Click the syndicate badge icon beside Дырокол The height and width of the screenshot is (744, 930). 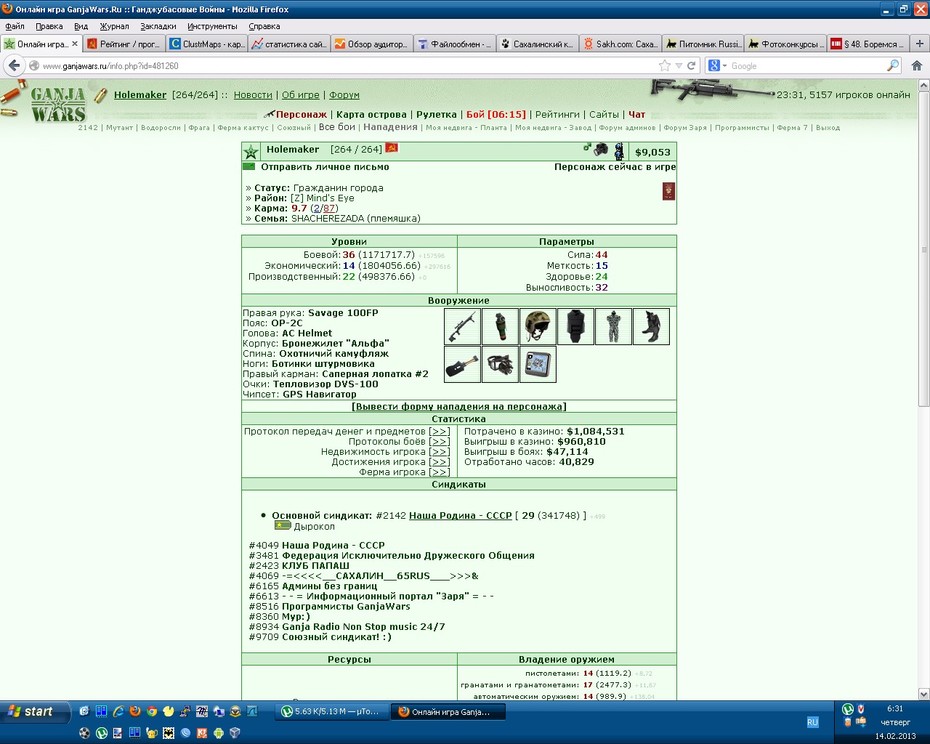point(282,526)
